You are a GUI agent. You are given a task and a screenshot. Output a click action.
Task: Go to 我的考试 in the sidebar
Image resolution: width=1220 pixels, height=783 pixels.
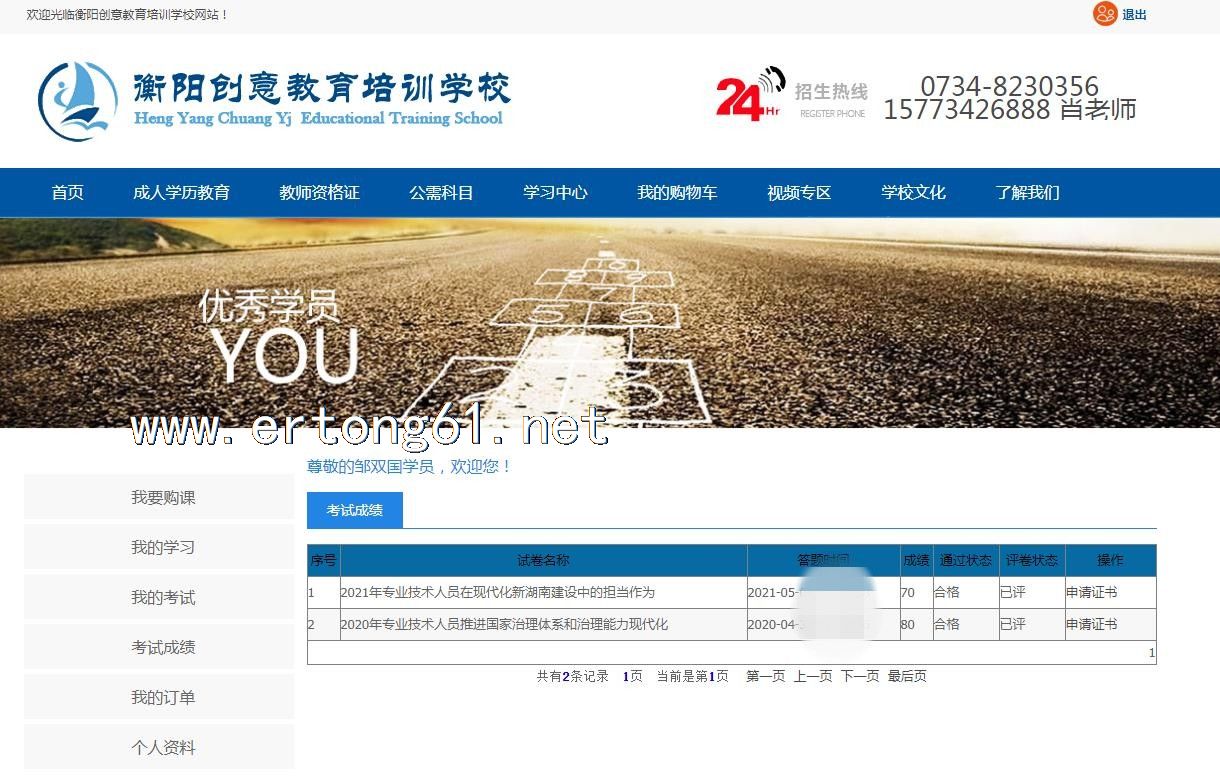pyautogui.click(x=162, y=598)
